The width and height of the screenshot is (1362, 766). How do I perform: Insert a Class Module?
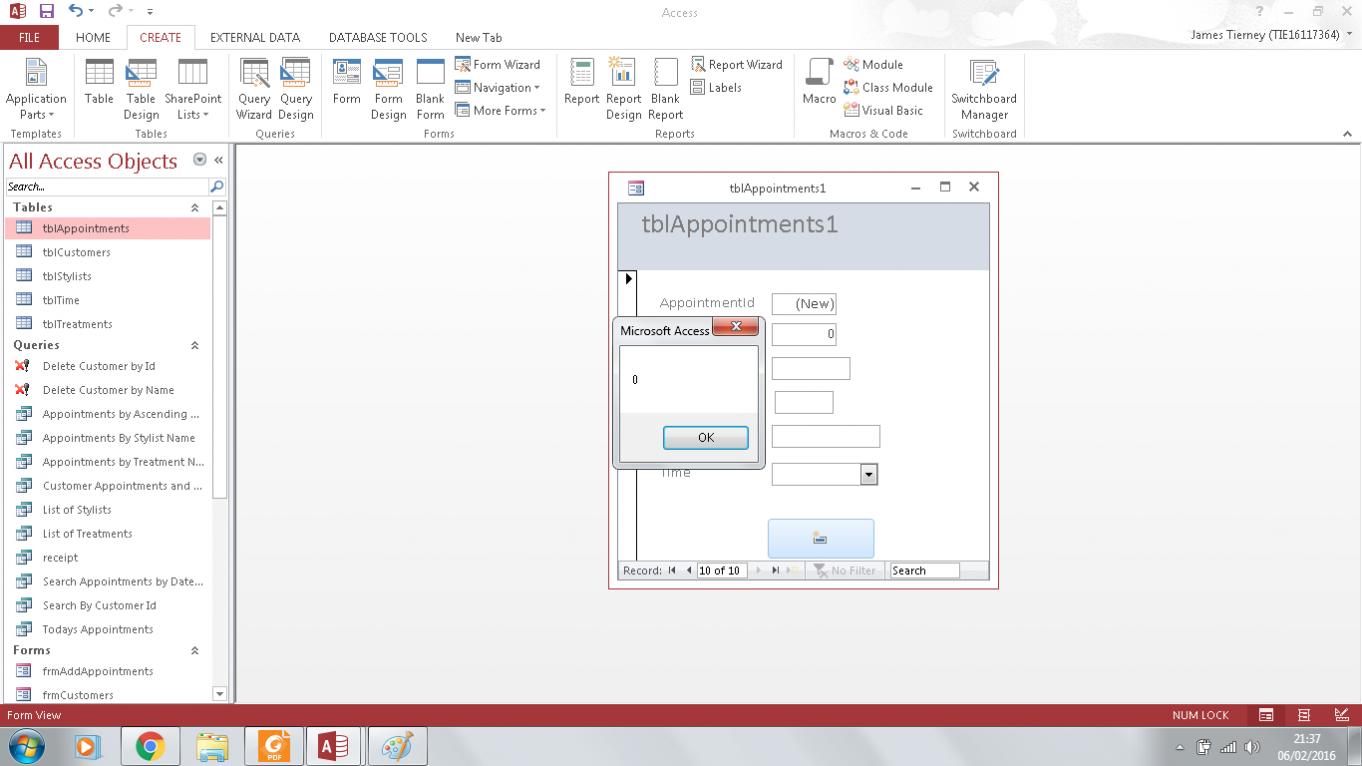point(888,87)
